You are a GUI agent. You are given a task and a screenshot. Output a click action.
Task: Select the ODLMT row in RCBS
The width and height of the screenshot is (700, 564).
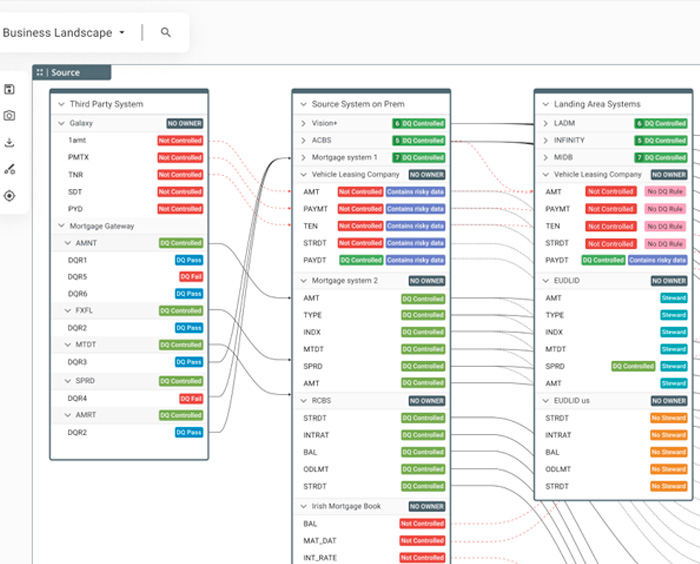coord(371,469)
